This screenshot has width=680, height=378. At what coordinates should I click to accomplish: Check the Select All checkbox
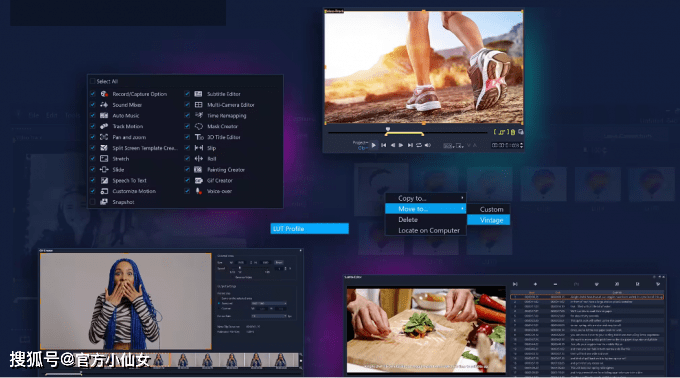click(92, 81)
